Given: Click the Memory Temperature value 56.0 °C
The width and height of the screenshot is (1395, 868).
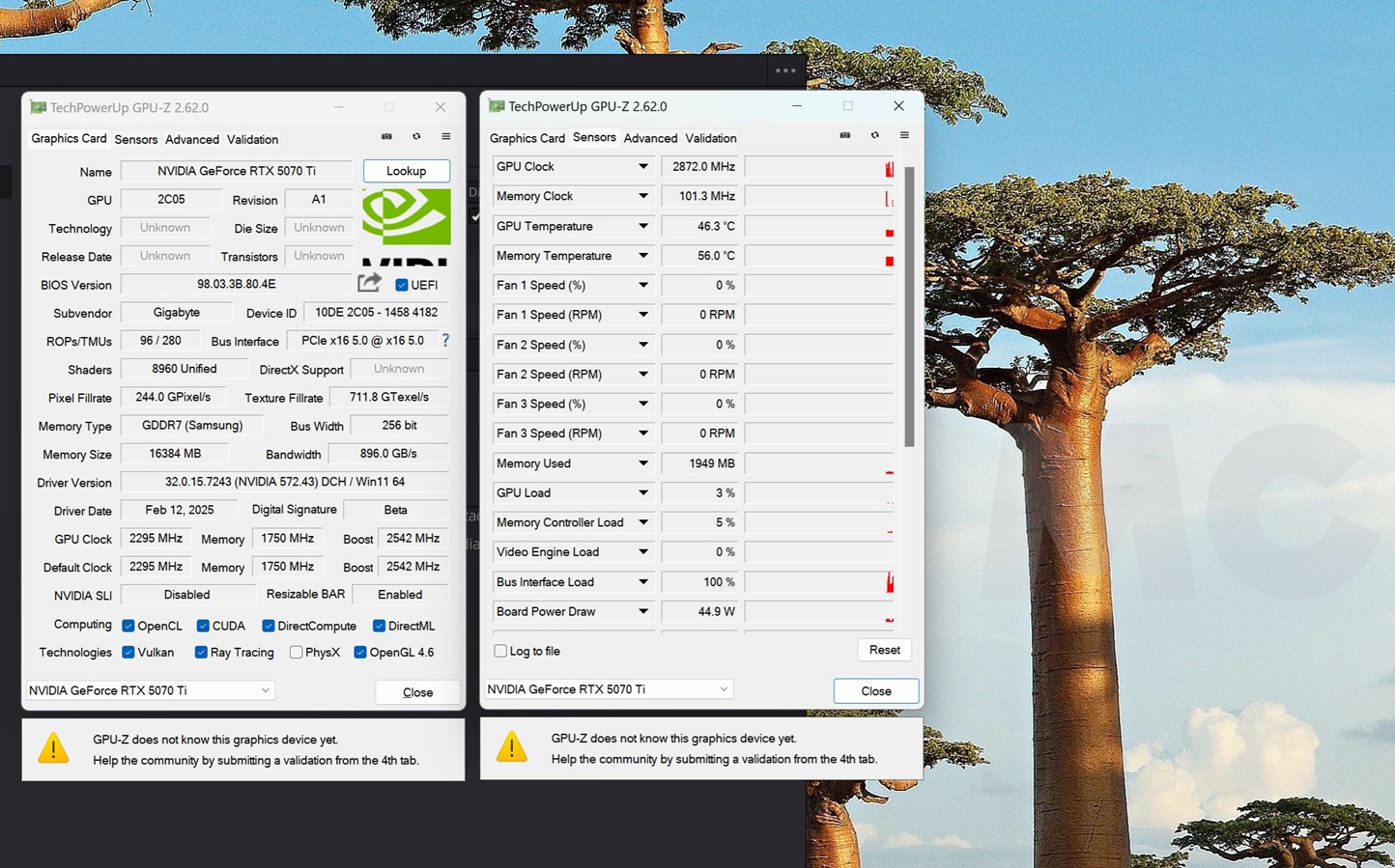Looking at the screenshot, I should [x=700, y=256].
